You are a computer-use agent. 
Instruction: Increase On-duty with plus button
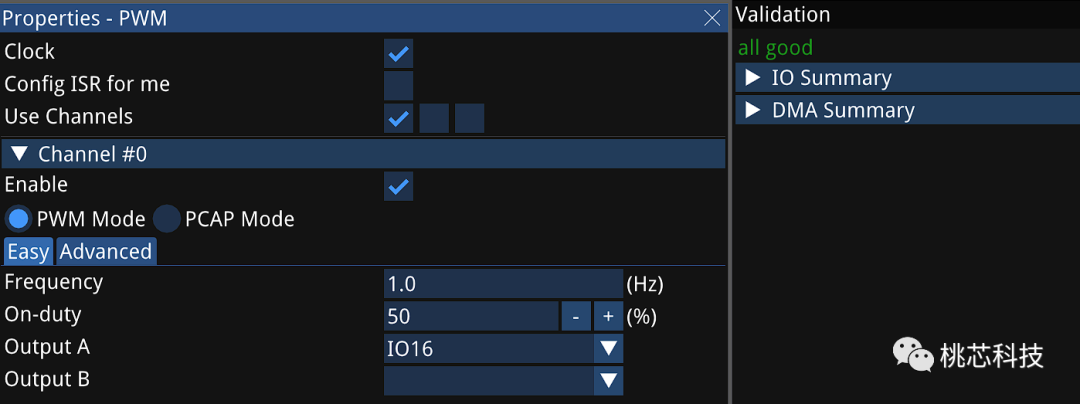pos(608,316)
